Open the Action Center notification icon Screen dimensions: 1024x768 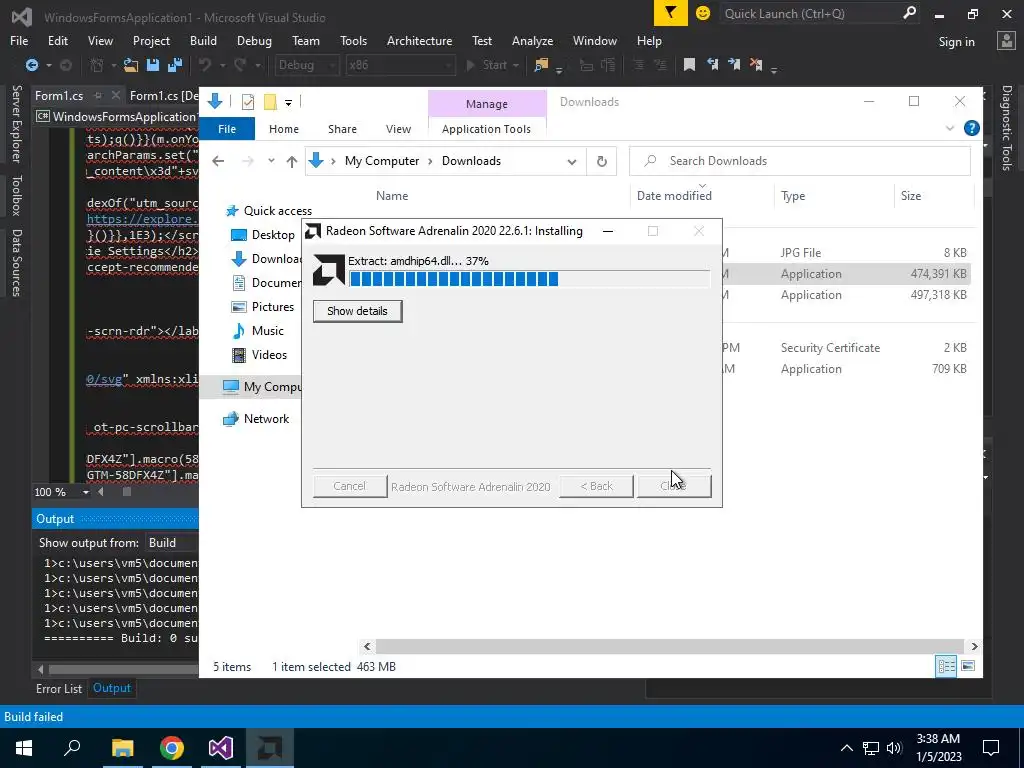point(991,748)
